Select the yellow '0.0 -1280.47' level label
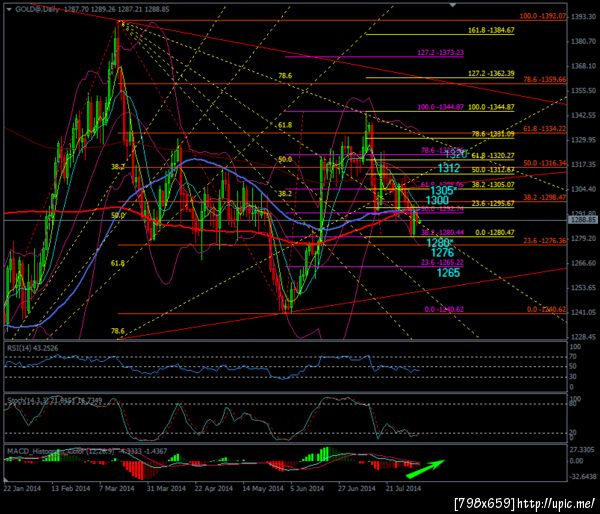The width and height of the screenshot is (600, 514). click(x=495, y=232)
